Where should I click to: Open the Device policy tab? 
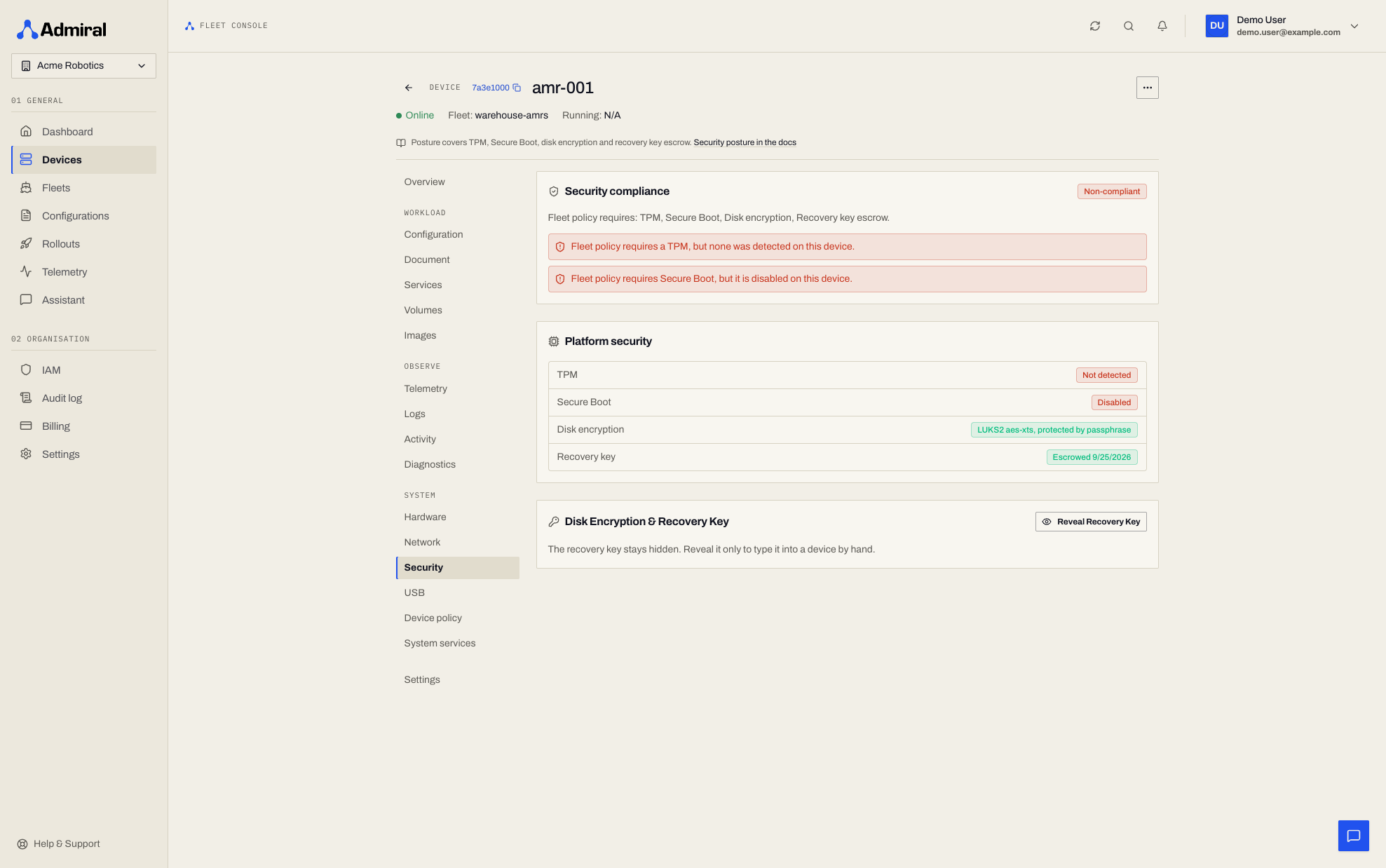tap(458, 618)
